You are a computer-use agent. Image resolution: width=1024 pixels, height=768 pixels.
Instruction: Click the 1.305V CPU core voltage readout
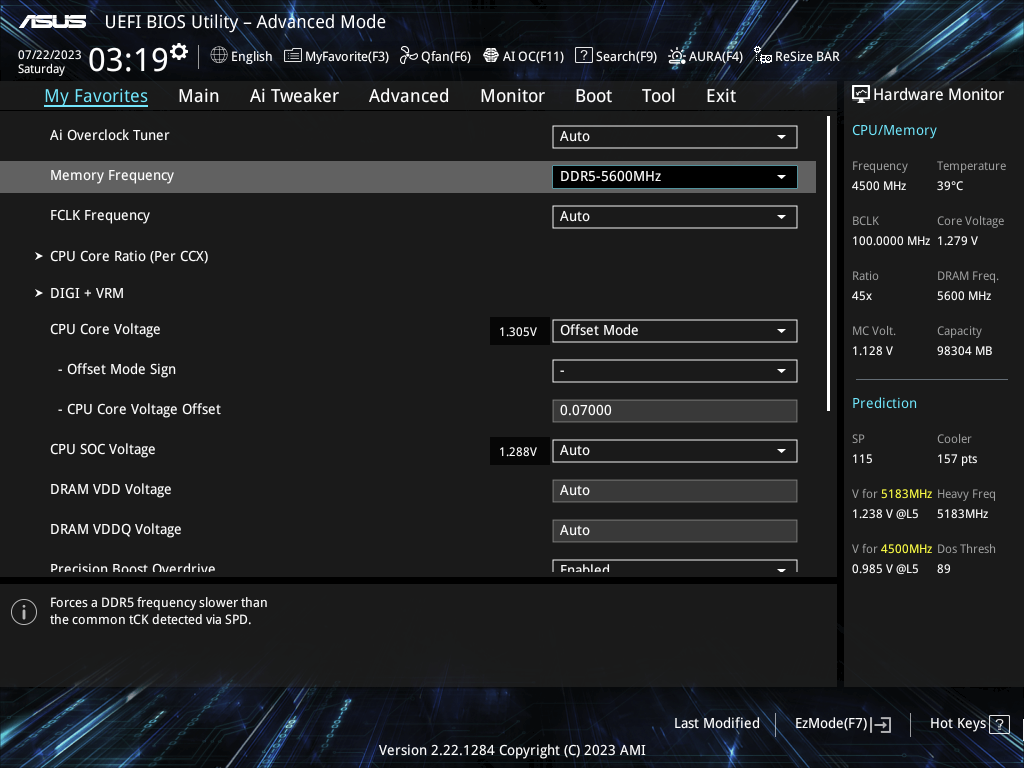519,332
